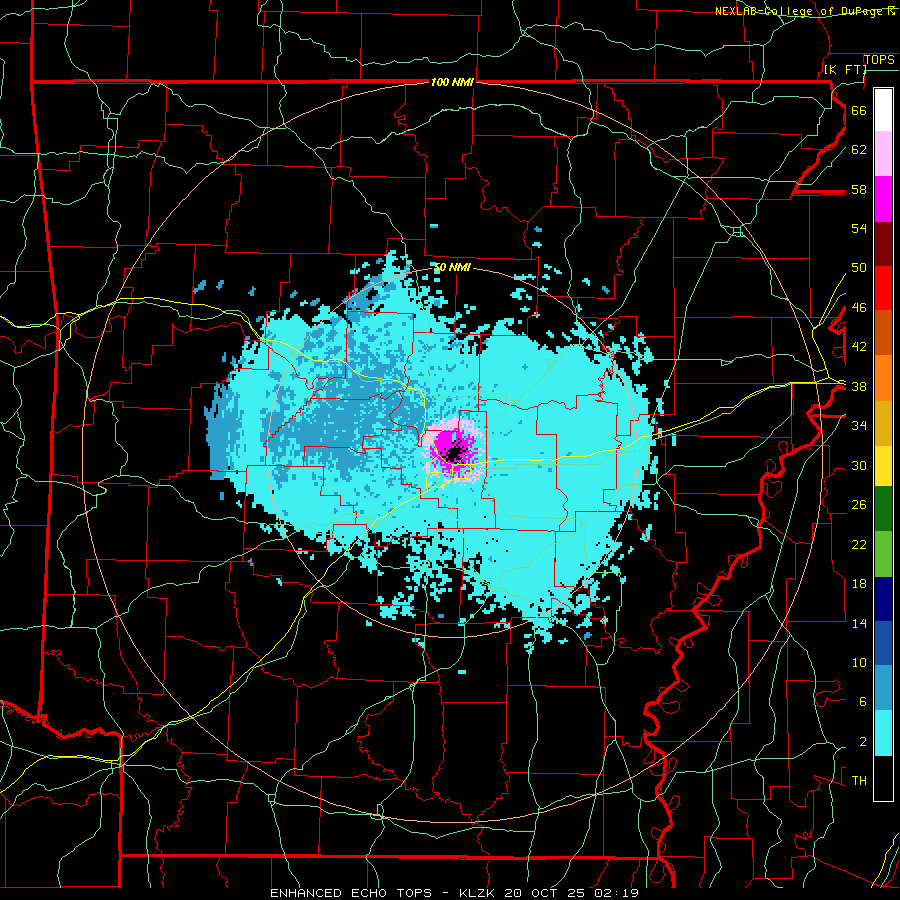
Task: Click the legend value "26"
Action: click(x=859, y=505)
